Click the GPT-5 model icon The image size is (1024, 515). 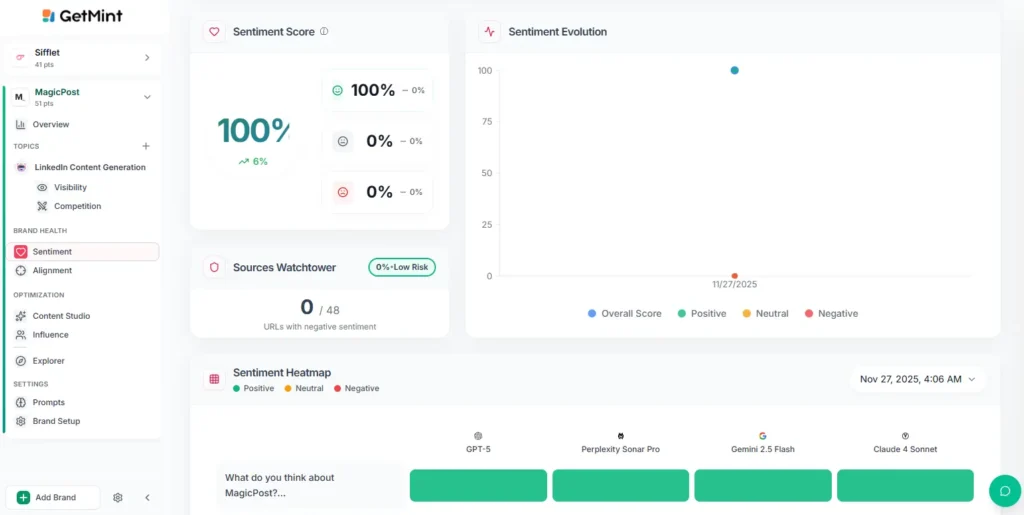[478, 436]
